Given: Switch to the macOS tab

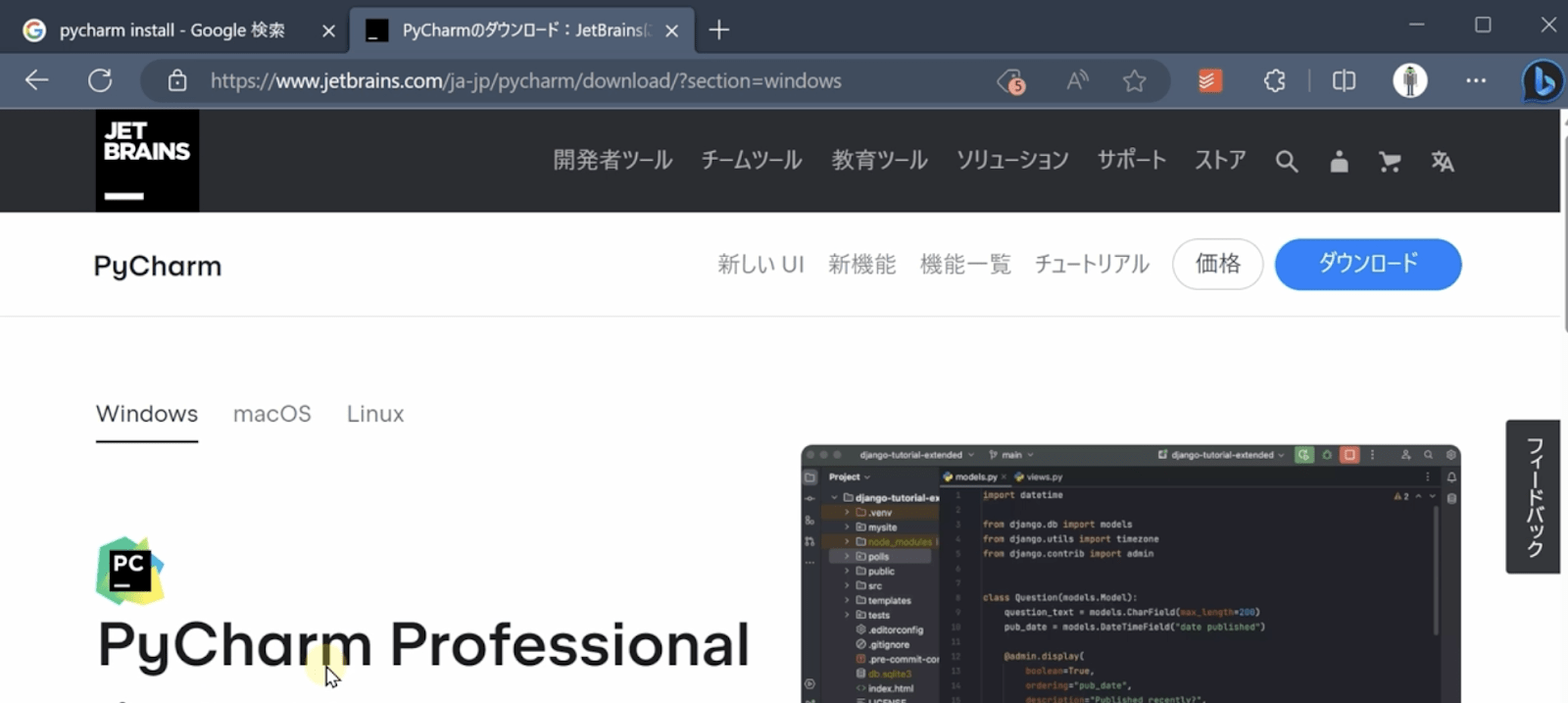Looking at the screenshot, I should (272, 414).
